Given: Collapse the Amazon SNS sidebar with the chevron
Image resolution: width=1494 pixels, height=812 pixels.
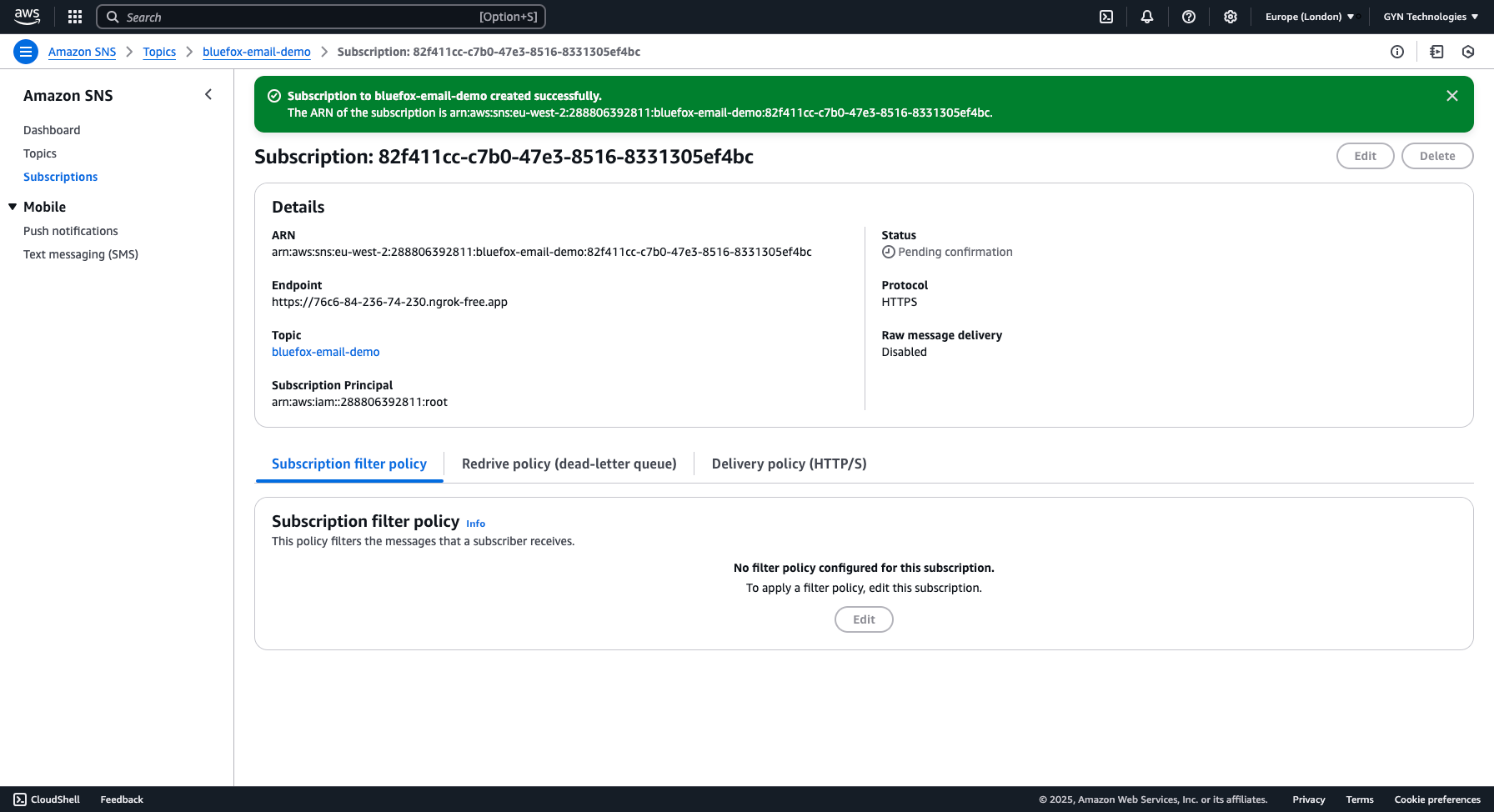Looking at the screenshot, I should (208, 94).
